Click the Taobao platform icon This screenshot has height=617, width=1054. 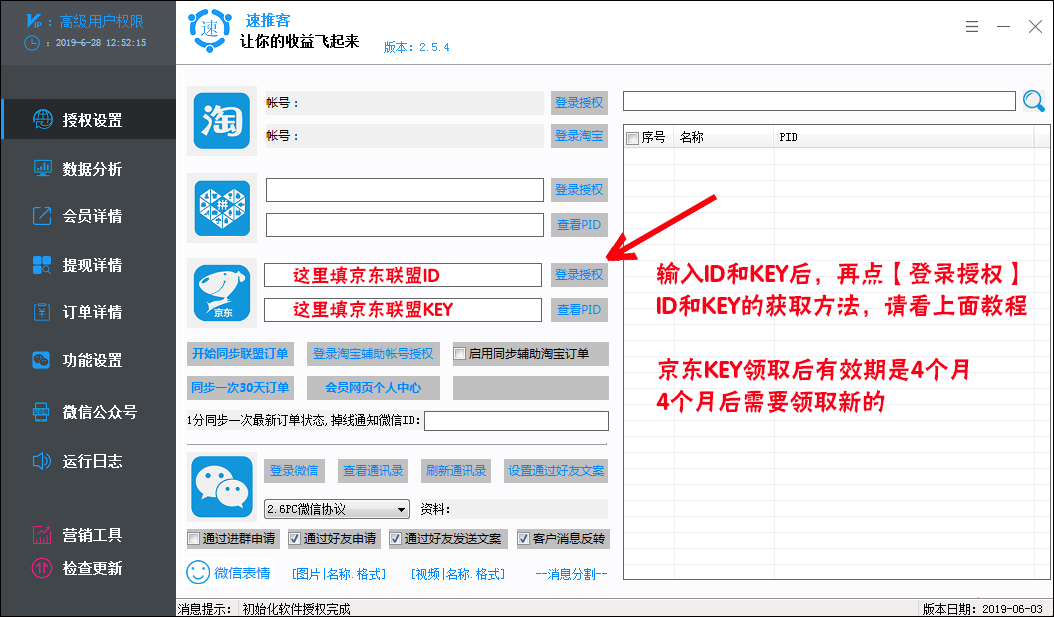click(x=222, y=121)
